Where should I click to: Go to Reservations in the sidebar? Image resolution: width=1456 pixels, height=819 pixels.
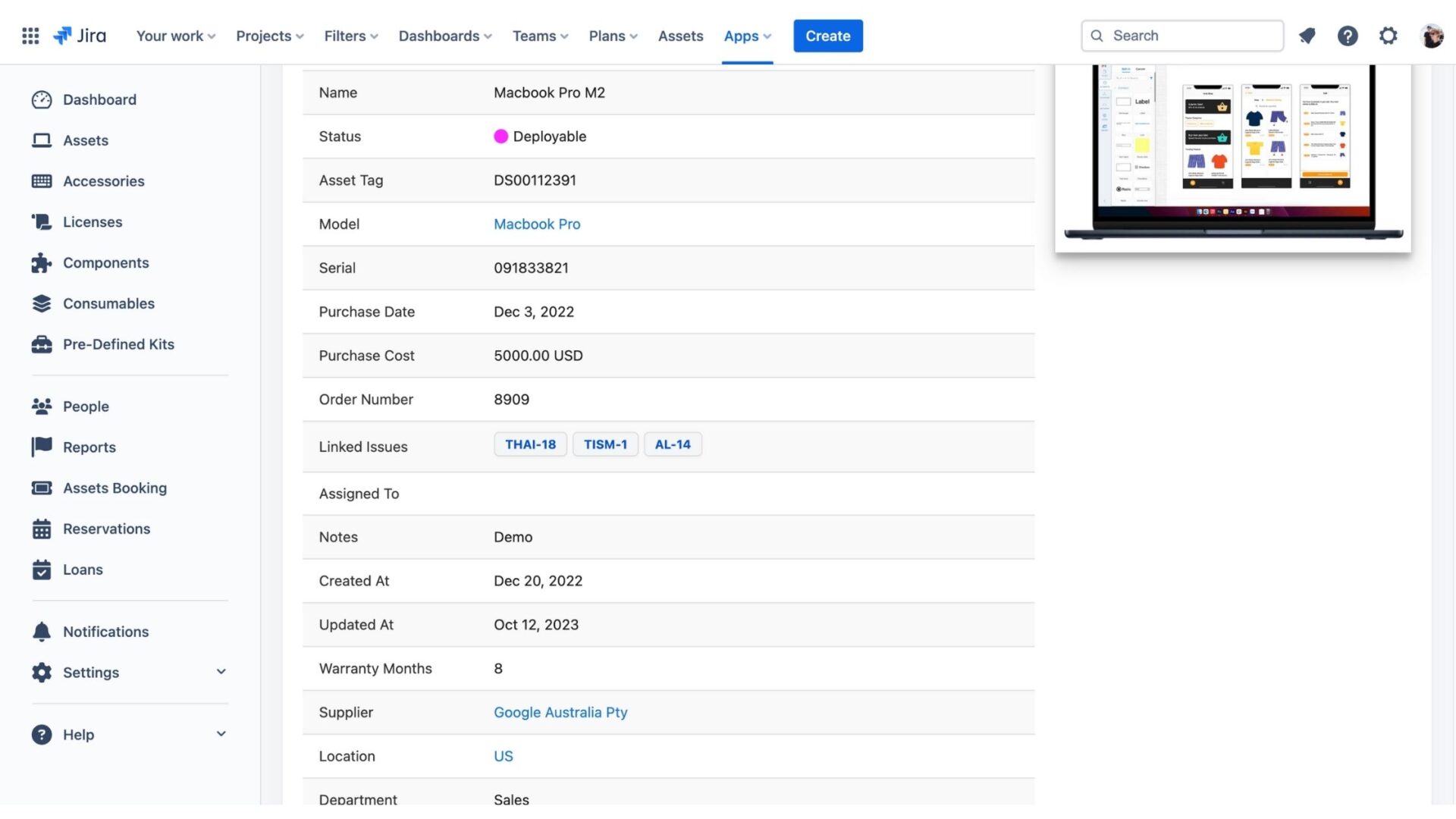tap(106, 529)
